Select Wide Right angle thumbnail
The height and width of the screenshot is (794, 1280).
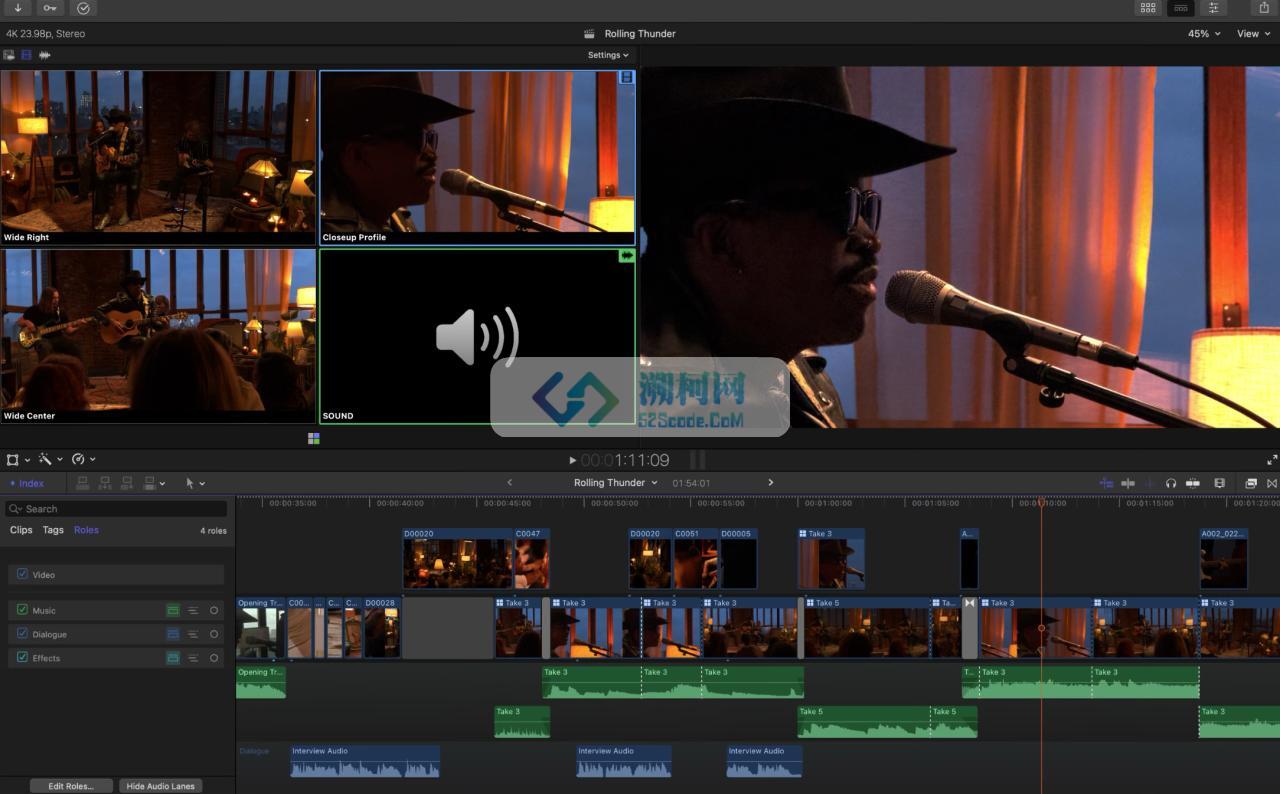pyautogui.click(x=158, y=157)
